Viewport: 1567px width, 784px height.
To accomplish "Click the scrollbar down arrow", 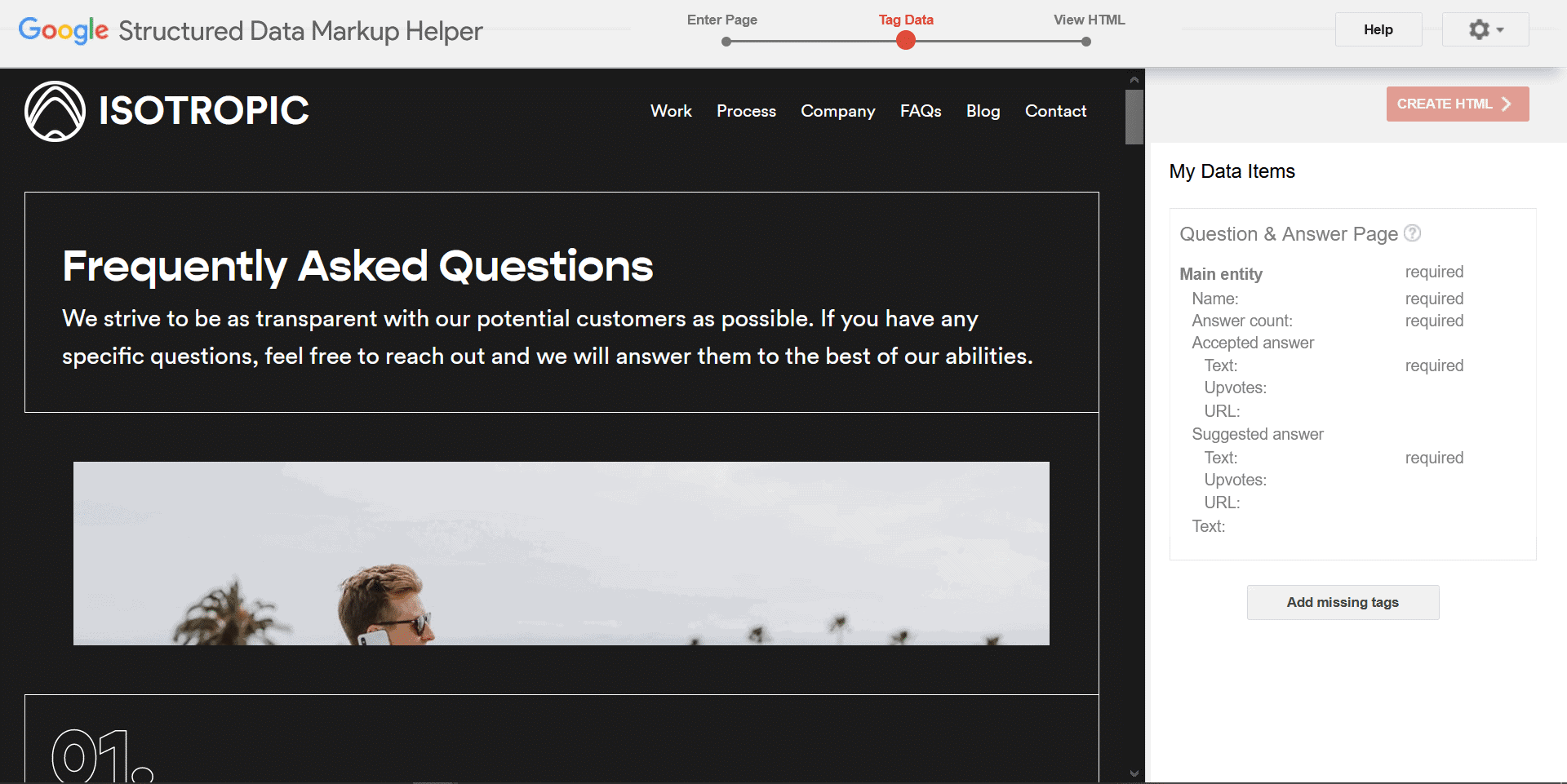I will pos(1134,773).
